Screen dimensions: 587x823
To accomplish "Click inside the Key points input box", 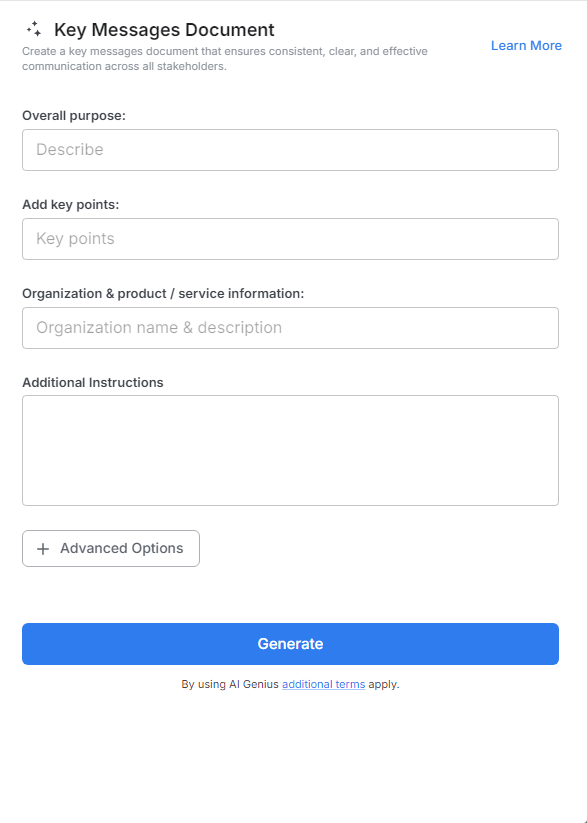I will [x=290, y=239].
